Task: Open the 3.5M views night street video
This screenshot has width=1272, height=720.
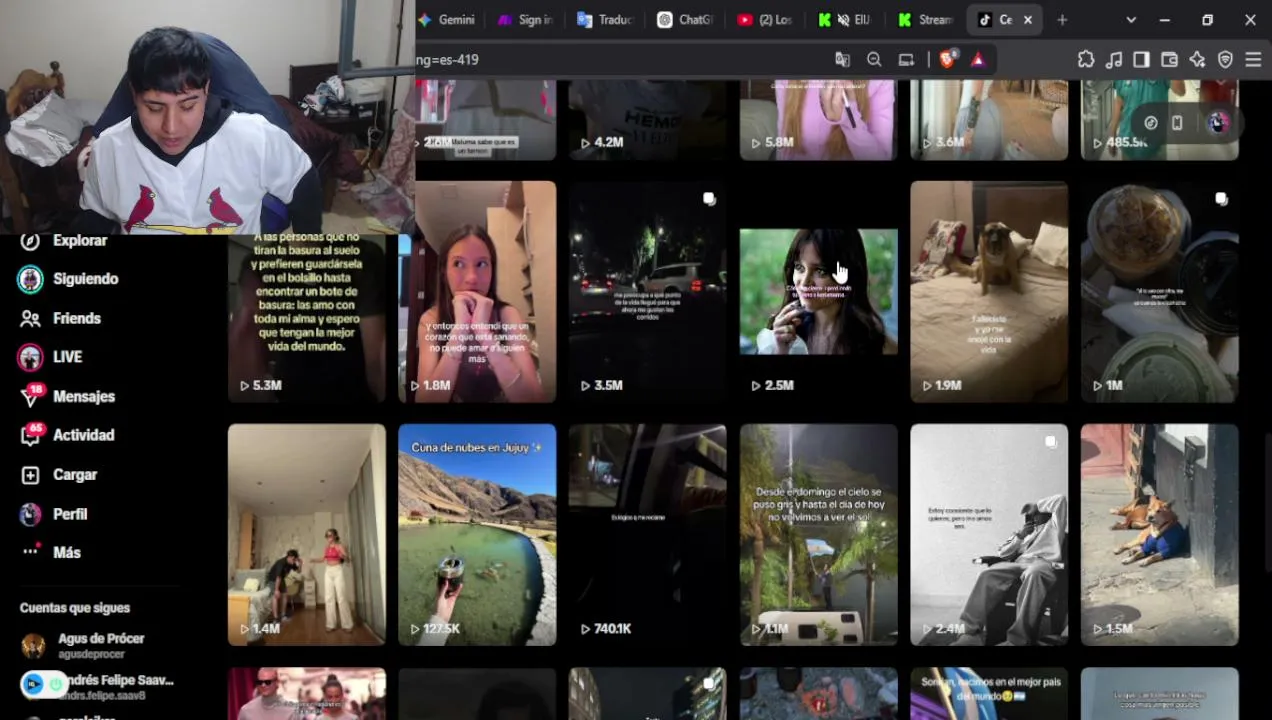Action: [x=648, y=292]
